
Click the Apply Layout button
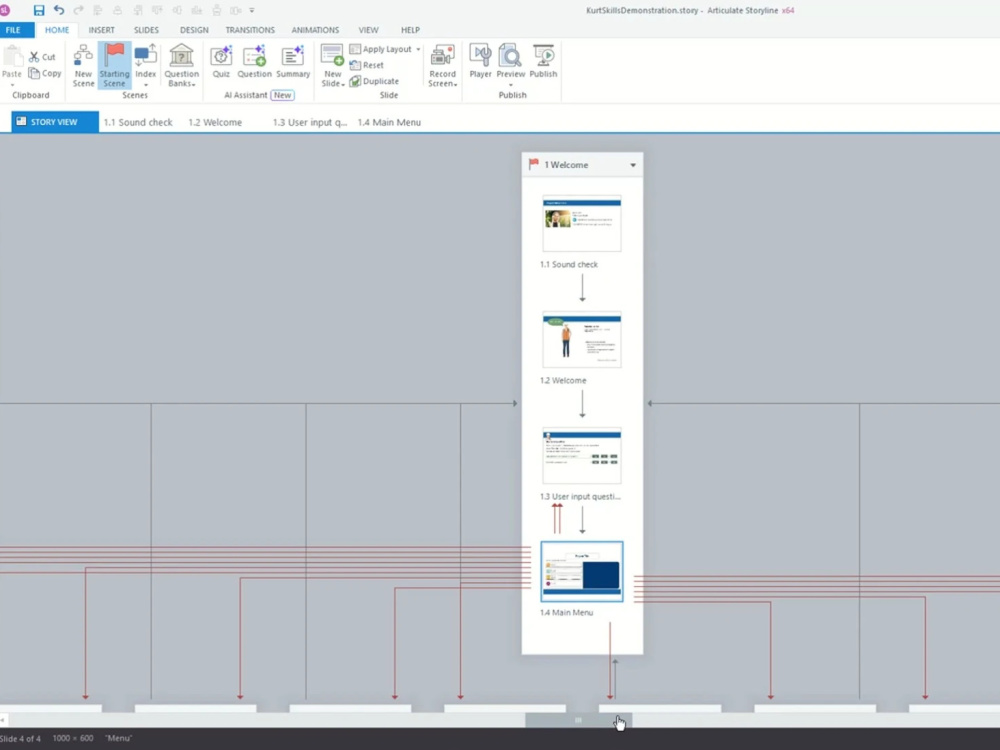381,49
